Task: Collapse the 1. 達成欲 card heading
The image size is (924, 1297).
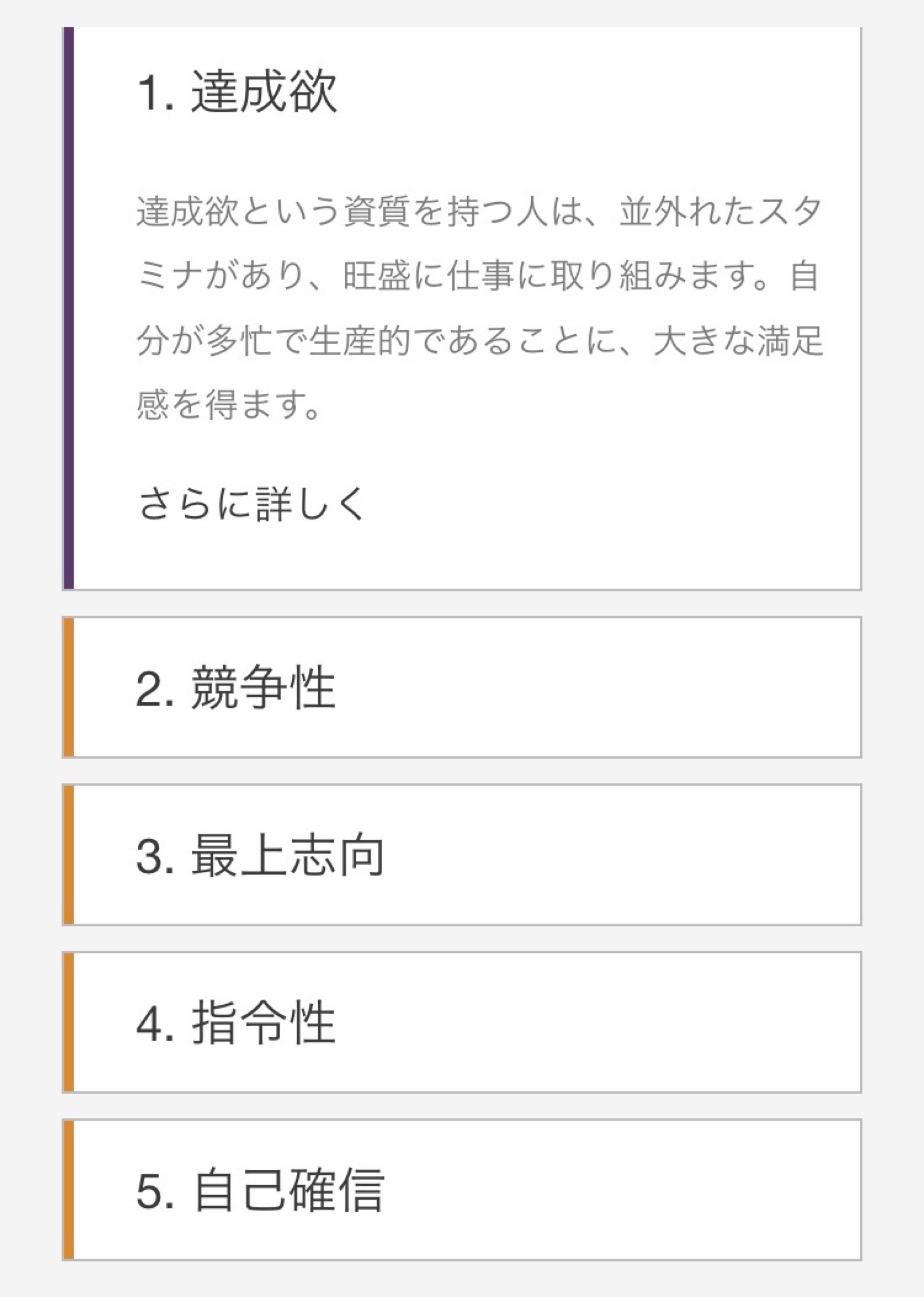Action: (x=237, y=92)
